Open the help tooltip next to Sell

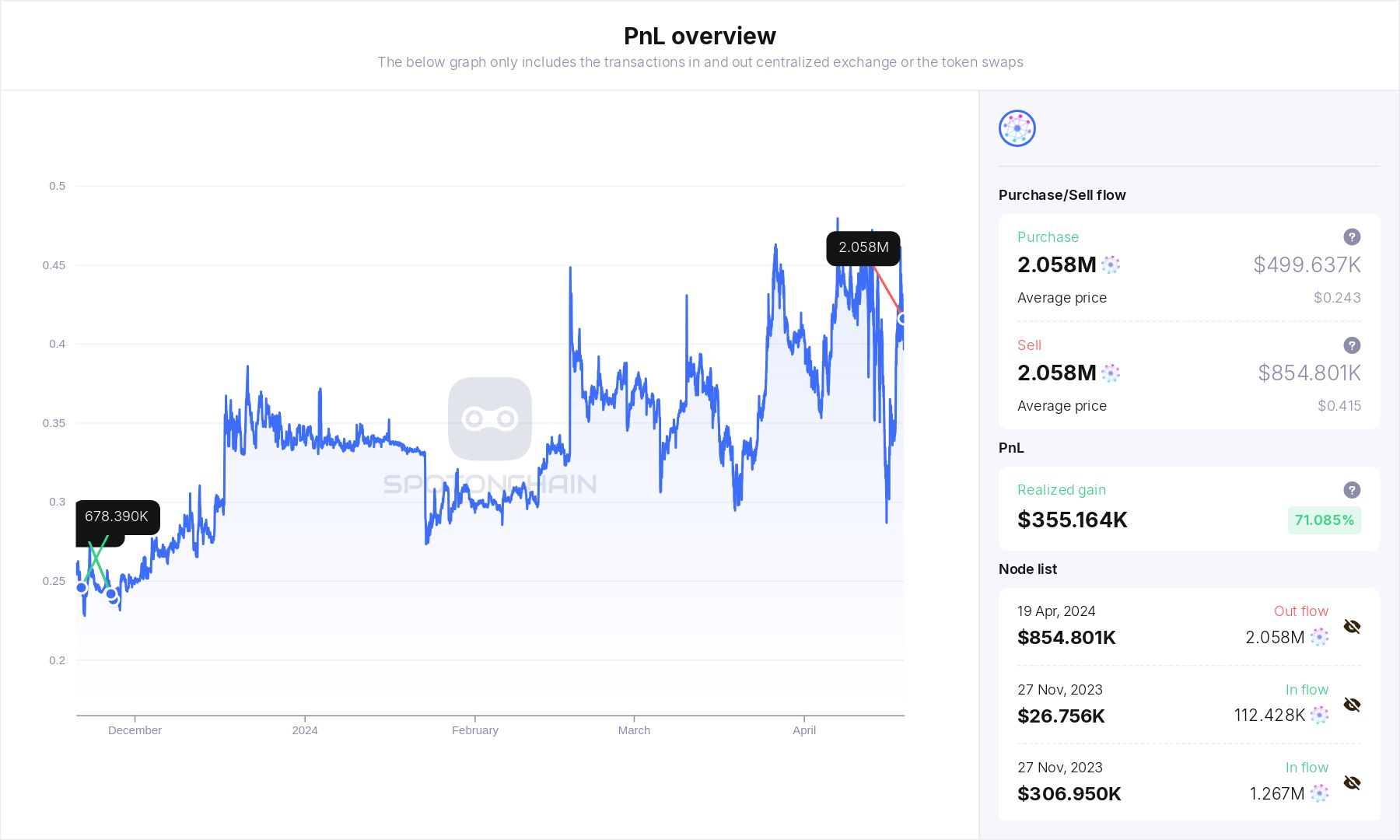1353,345
